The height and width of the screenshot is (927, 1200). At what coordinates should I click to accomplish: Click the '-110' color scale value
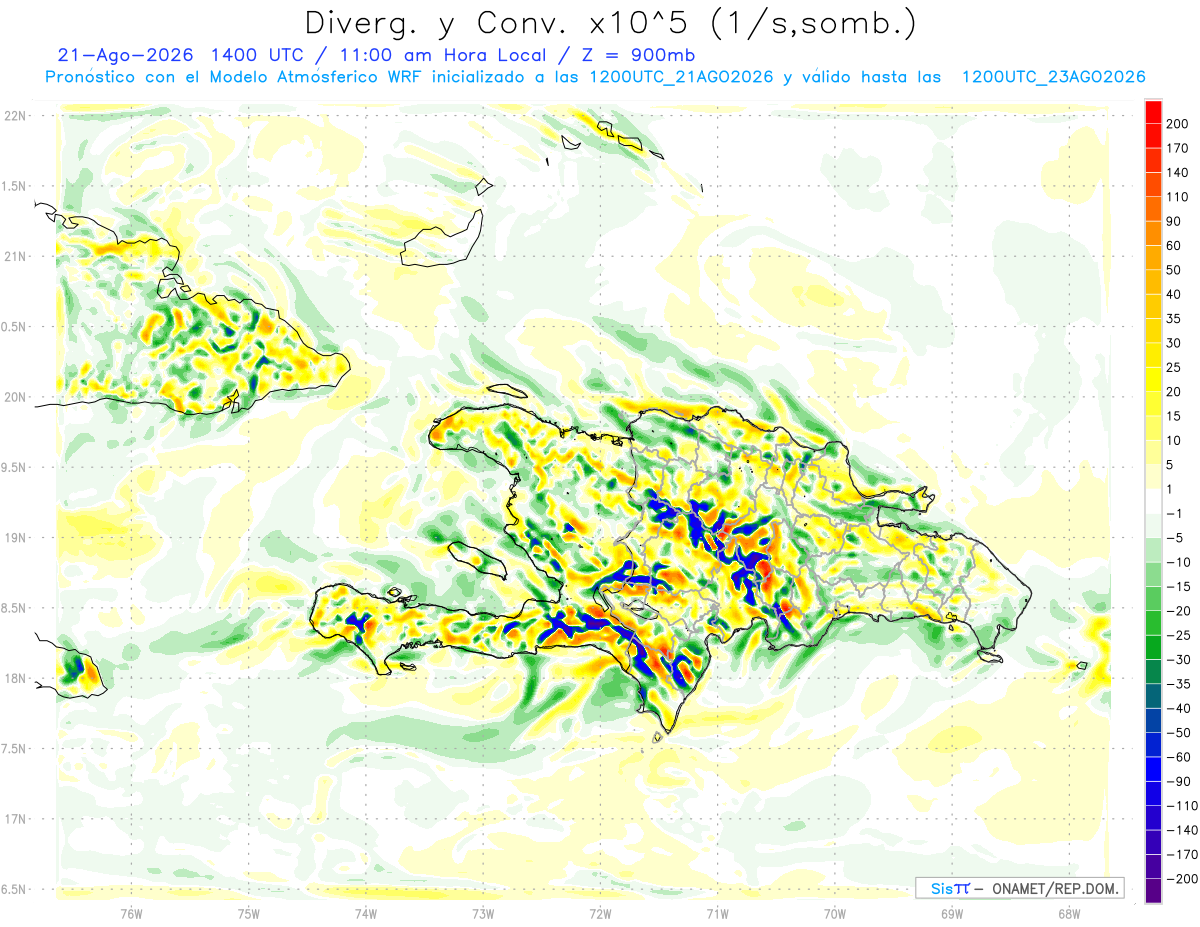tap(1181, 805)
